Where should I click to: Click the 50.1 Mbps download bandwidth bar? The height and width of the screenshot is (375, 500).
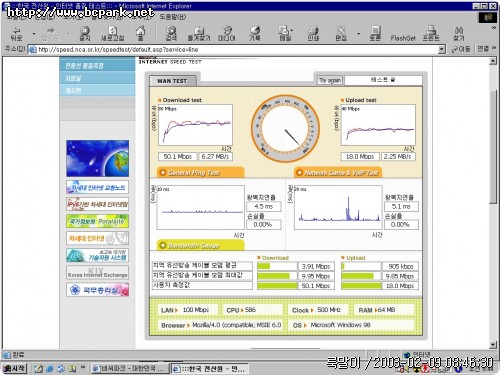277,286
